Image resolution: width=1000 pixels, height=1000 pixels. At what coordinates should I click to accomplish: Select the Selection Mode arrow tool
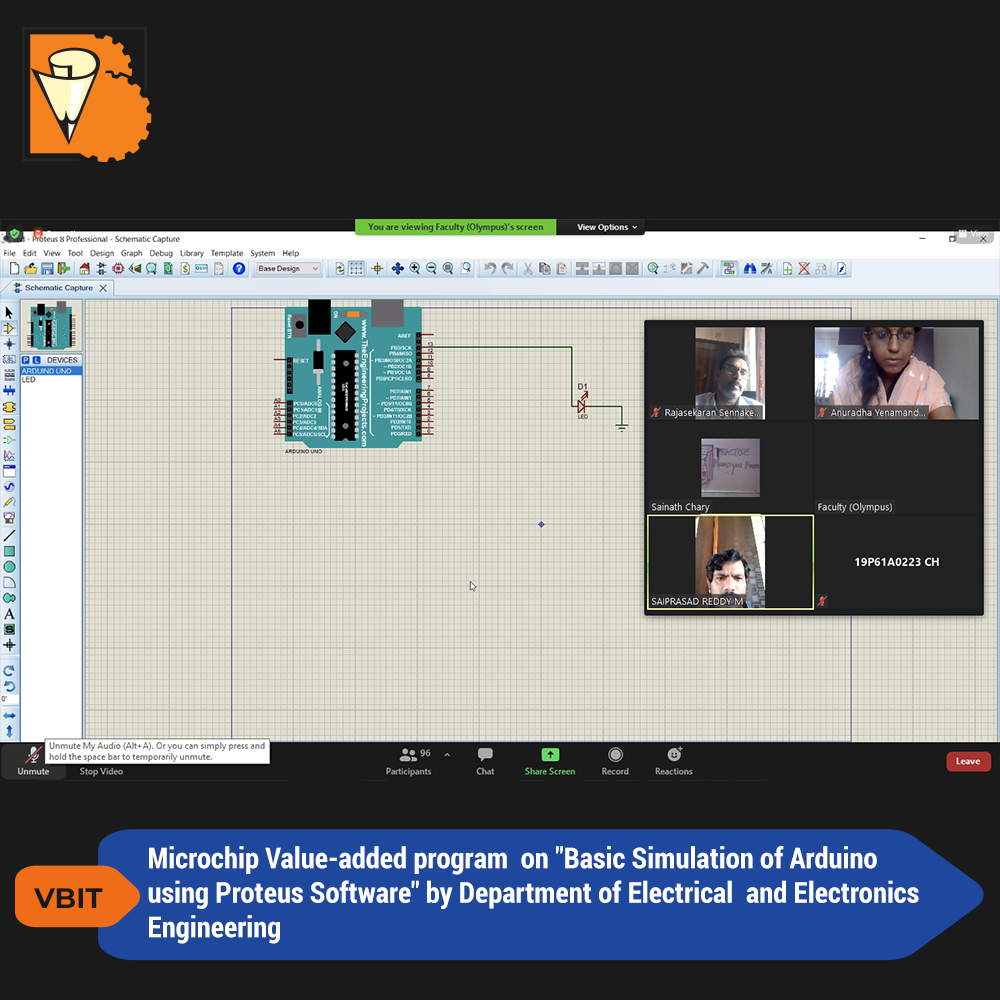tap(9, 312)
